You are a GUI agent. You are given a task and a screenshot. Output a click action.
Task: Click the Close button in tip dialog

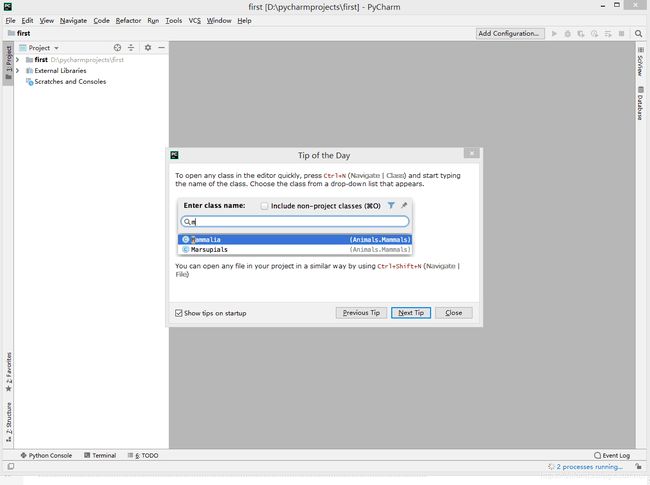coord(454,313)
